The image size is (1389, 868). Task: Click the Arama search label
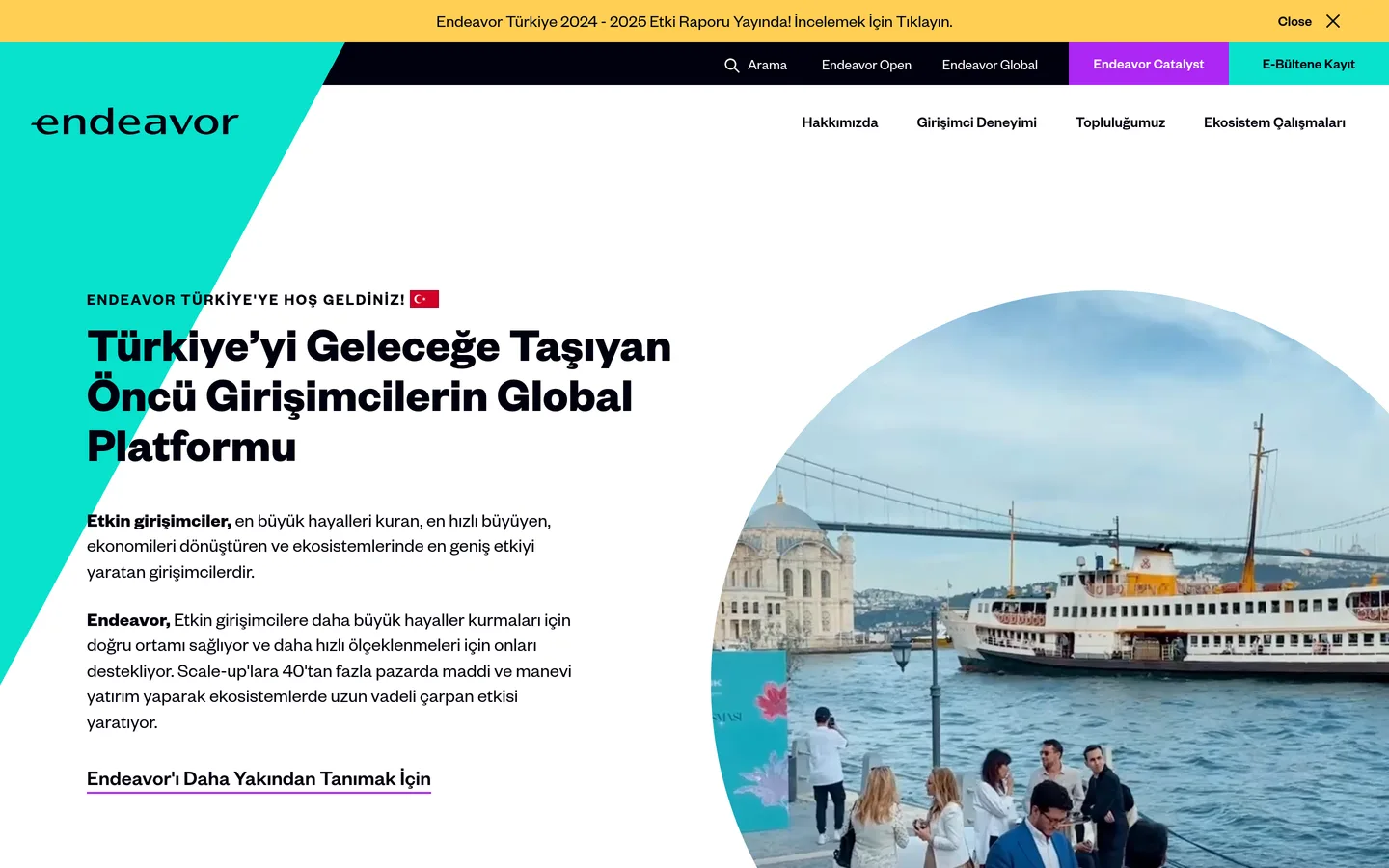(767, 65)
